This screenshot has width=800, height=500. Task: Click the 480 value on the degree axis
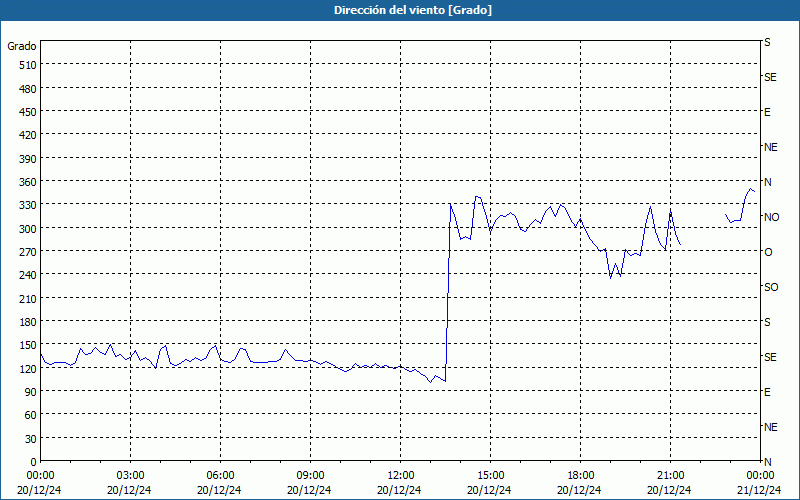28,89
